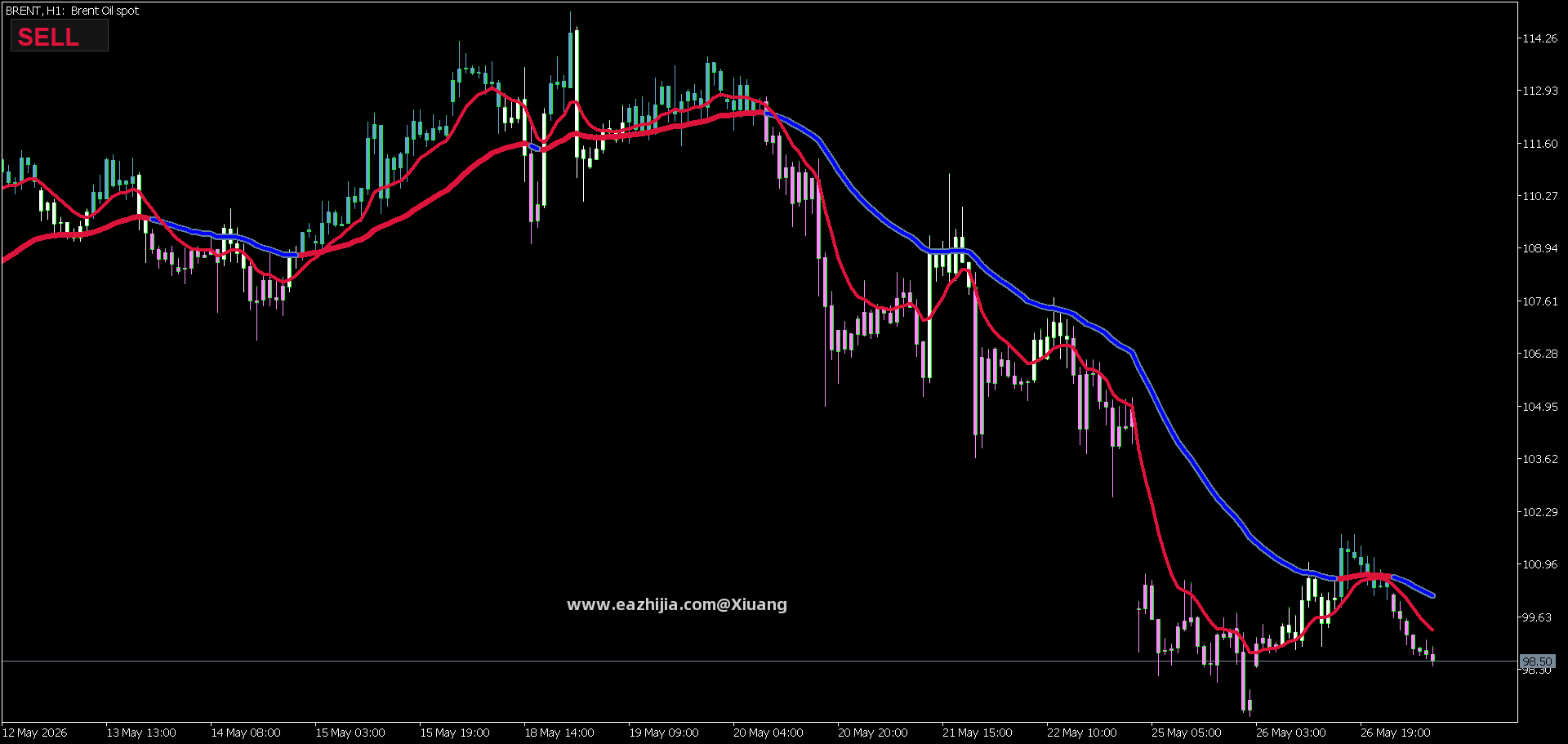Click the 25 May 05:00 time label
This screenshot has width=1568, height=744.
(1187, 733)
